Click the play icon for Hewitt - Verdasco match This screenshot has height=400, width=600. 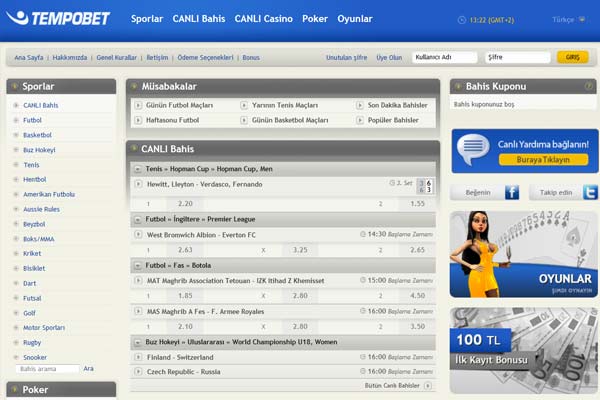138,184
